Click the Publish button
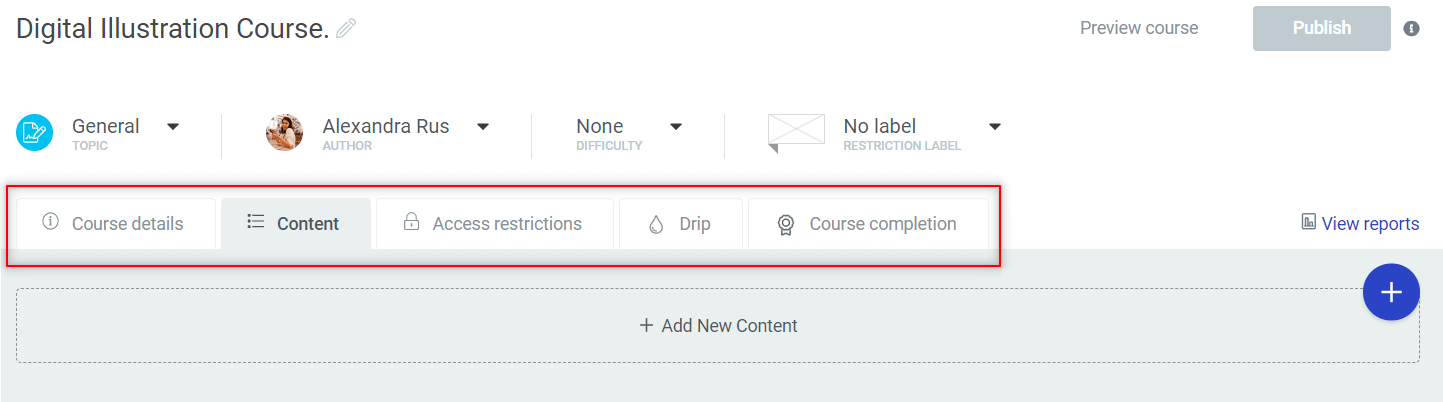This screenshot has width=1443, height=402. [x=1321, y=28]
